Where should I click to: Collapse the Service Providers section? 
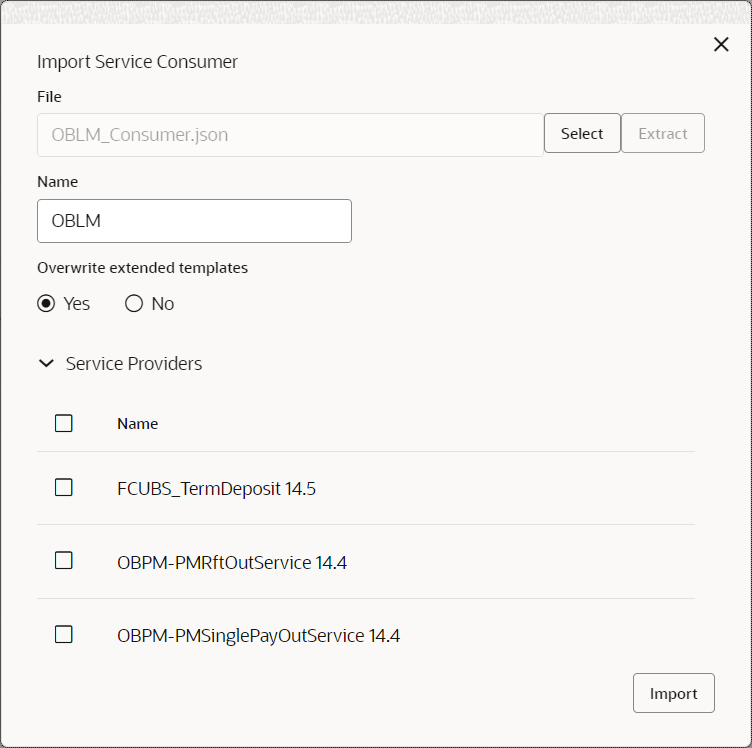click(x=46, y=363)
